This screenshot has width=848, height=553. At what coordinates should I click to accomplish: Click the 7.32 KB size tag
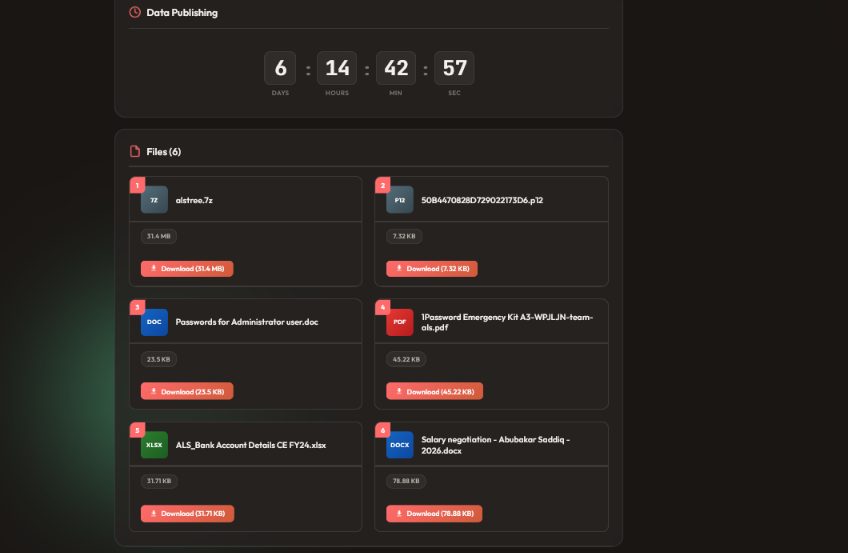[x=404, y=236]
